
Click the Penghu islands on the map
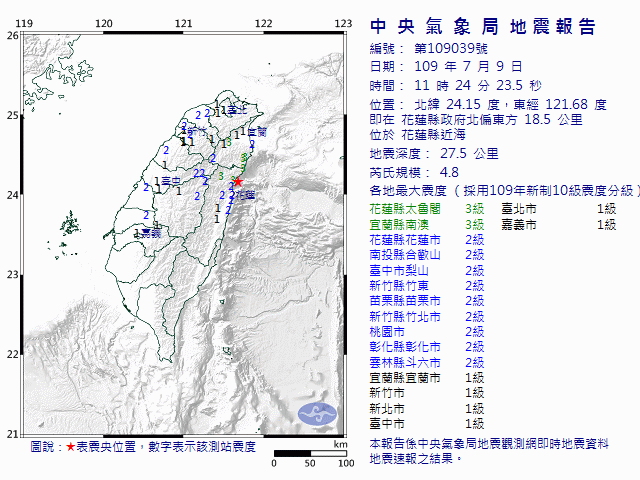point(70,224)
